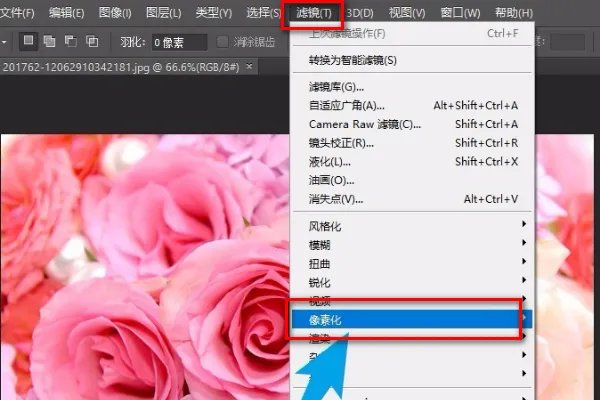The image size is (600, 400).
Task: Select the Subtract from selection icon
Action: click(x=70, y=41)
